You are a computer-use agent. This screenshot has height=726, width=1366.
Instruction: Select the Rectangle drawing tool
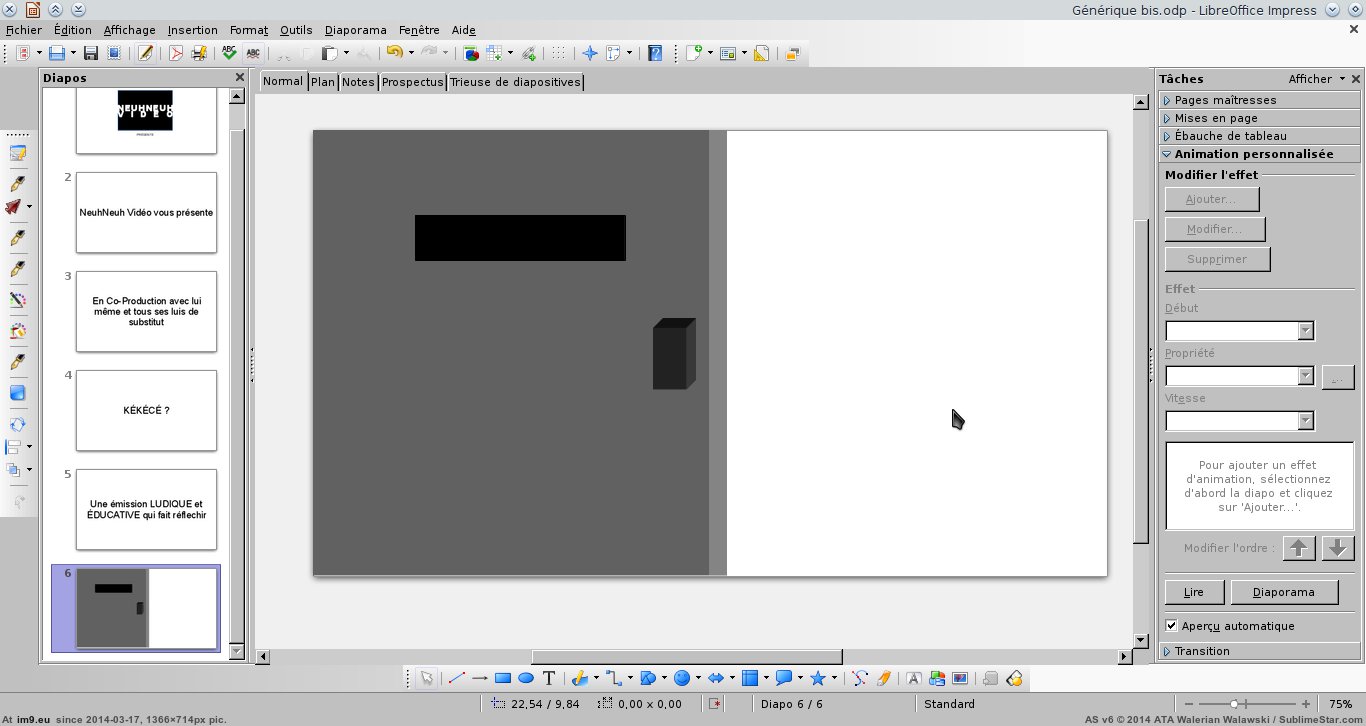click(503, 678)
